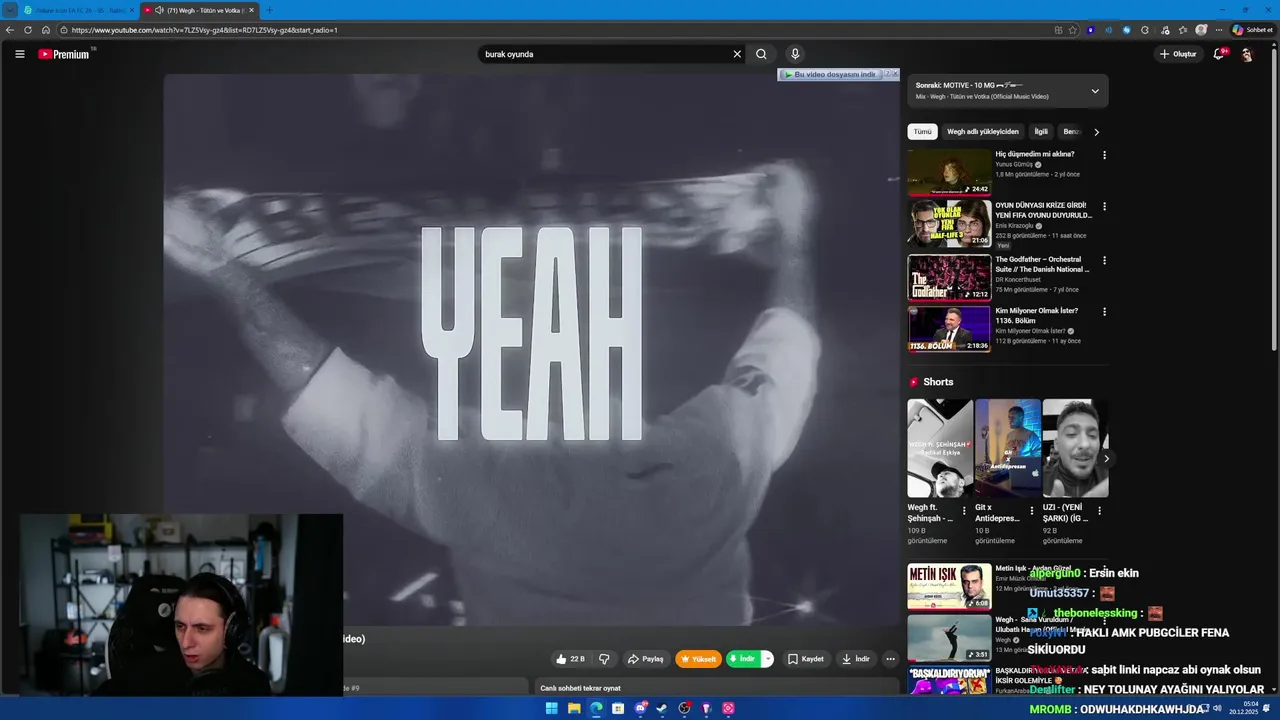Click the Oluştur create button
This screenshot has height=720, width=1280.
[1178, 54]
